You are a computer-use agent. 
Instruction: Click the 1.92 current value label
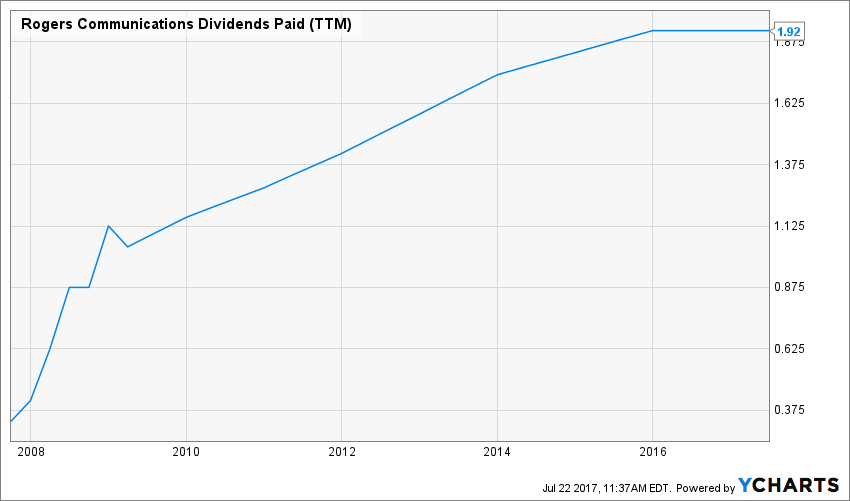pyautogui.click(x=789, y=31)
